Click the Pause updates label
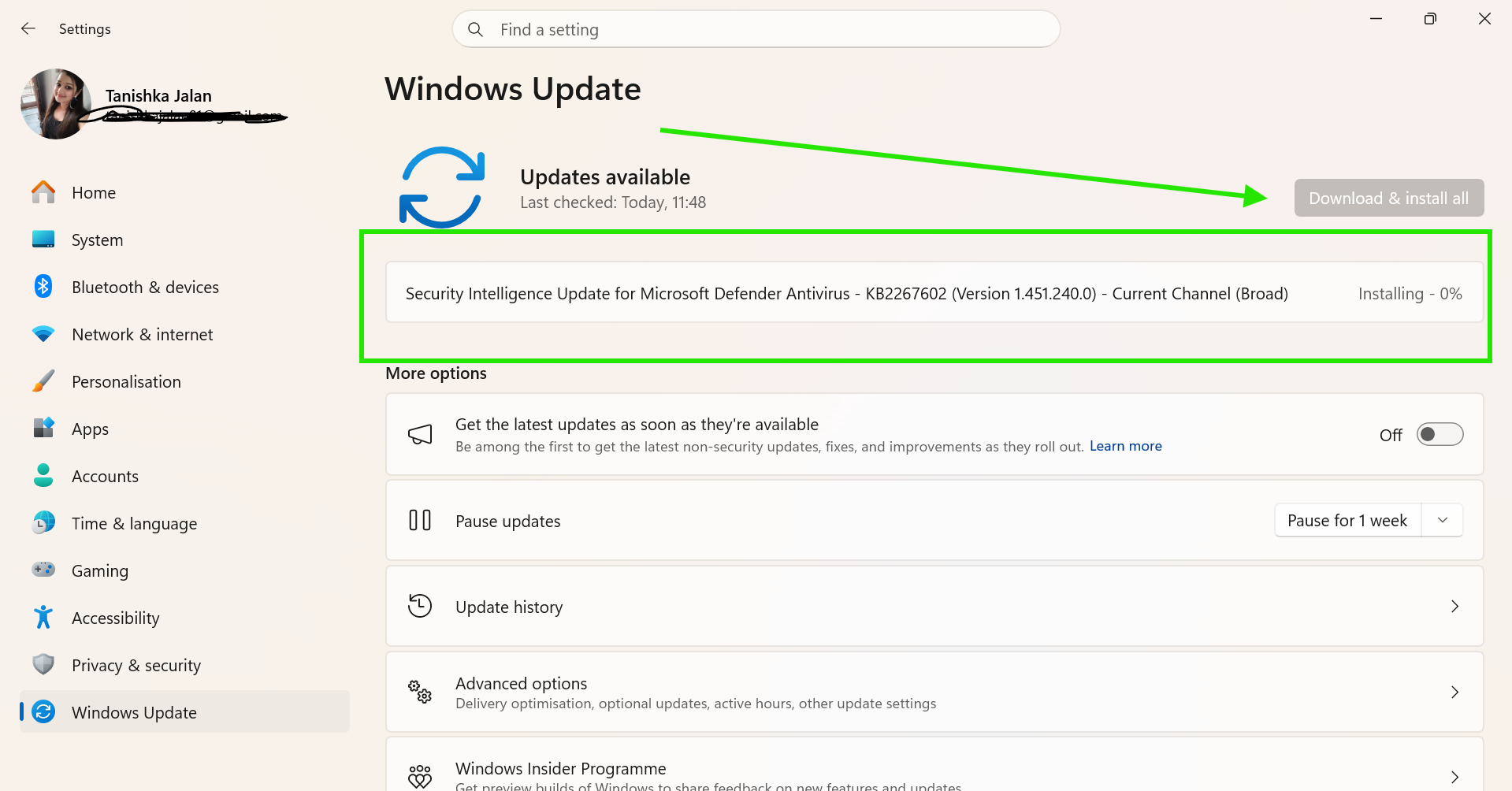This screenshot has width=1512, height=791. [x=508, y=522]
